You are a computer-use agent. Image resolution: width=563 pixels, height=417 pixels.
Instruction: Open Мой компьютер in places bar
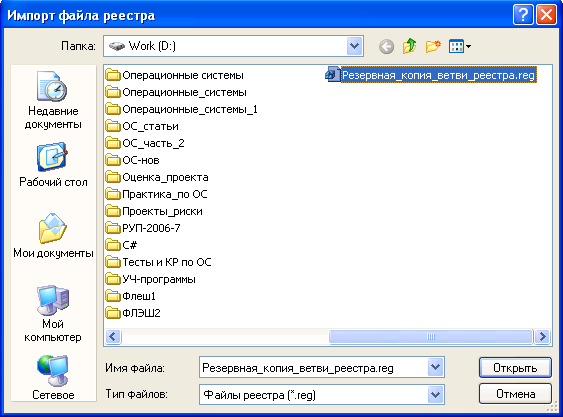53,314
